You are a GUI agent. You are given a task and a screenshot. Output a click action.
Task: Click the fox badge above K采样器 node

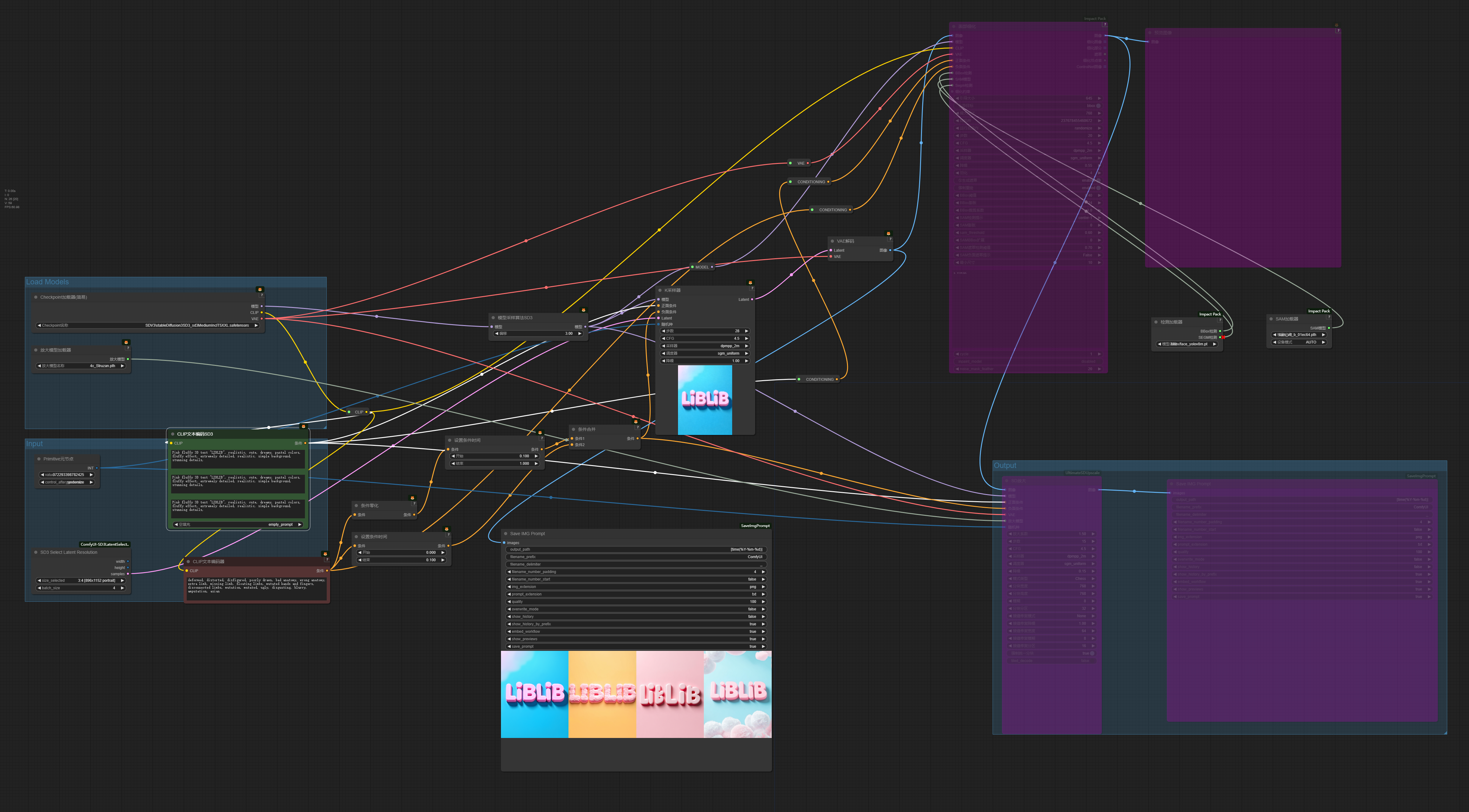[751, 282]
